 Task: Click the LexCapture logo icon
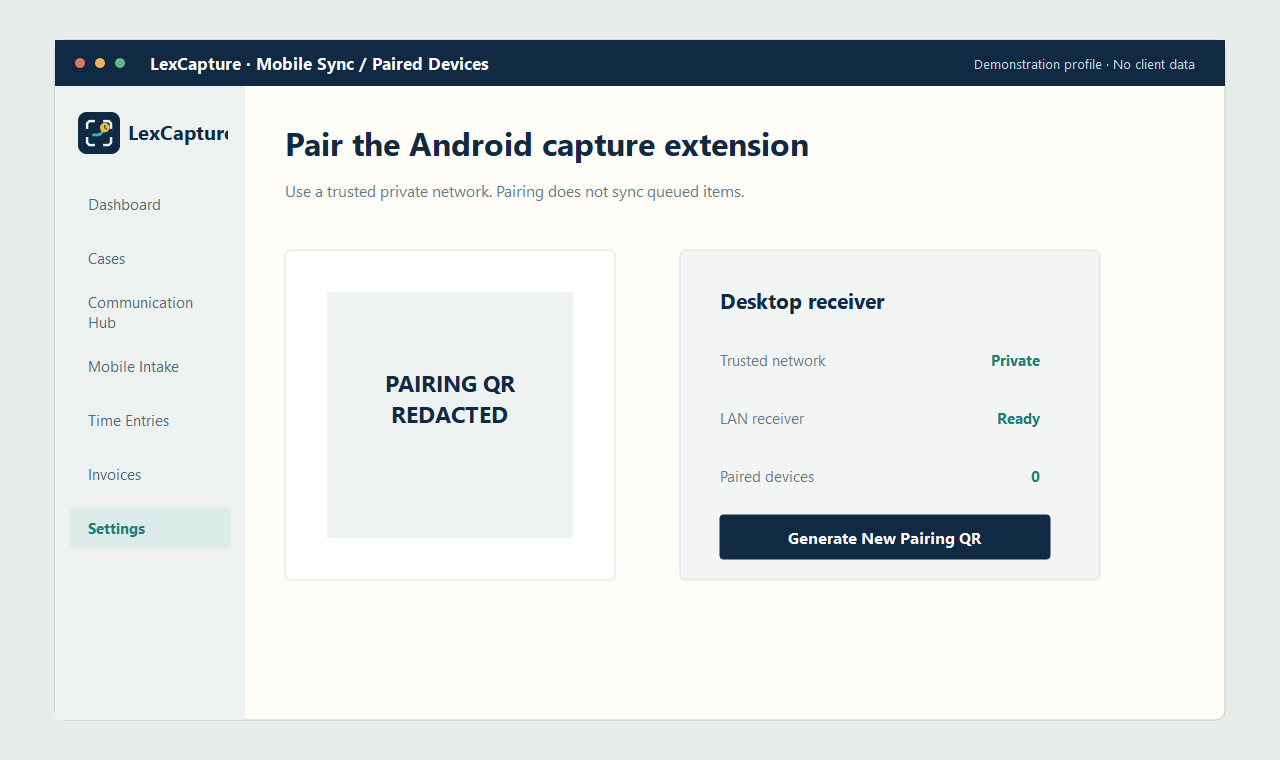[99, 133]
